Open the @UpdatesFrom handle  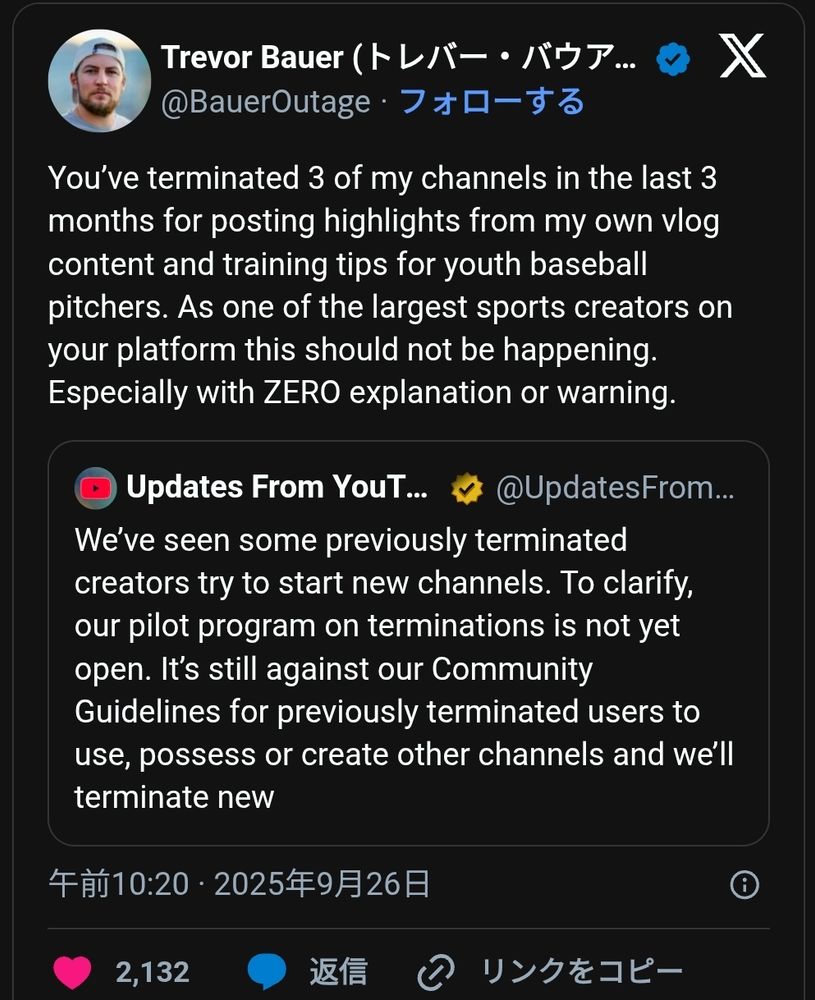(615, 488)
